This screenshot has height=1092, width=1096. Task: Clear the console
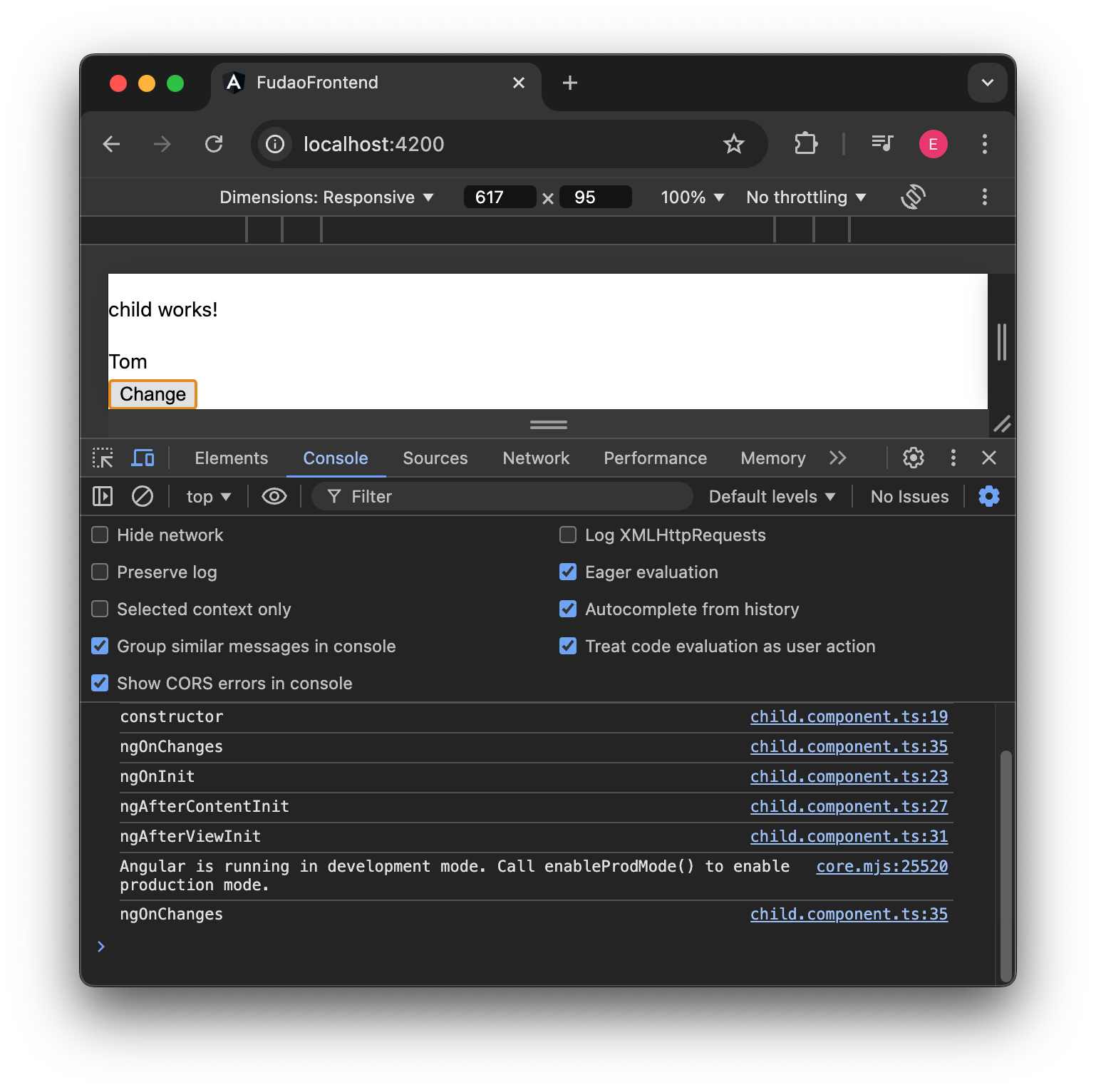[142, 496]
